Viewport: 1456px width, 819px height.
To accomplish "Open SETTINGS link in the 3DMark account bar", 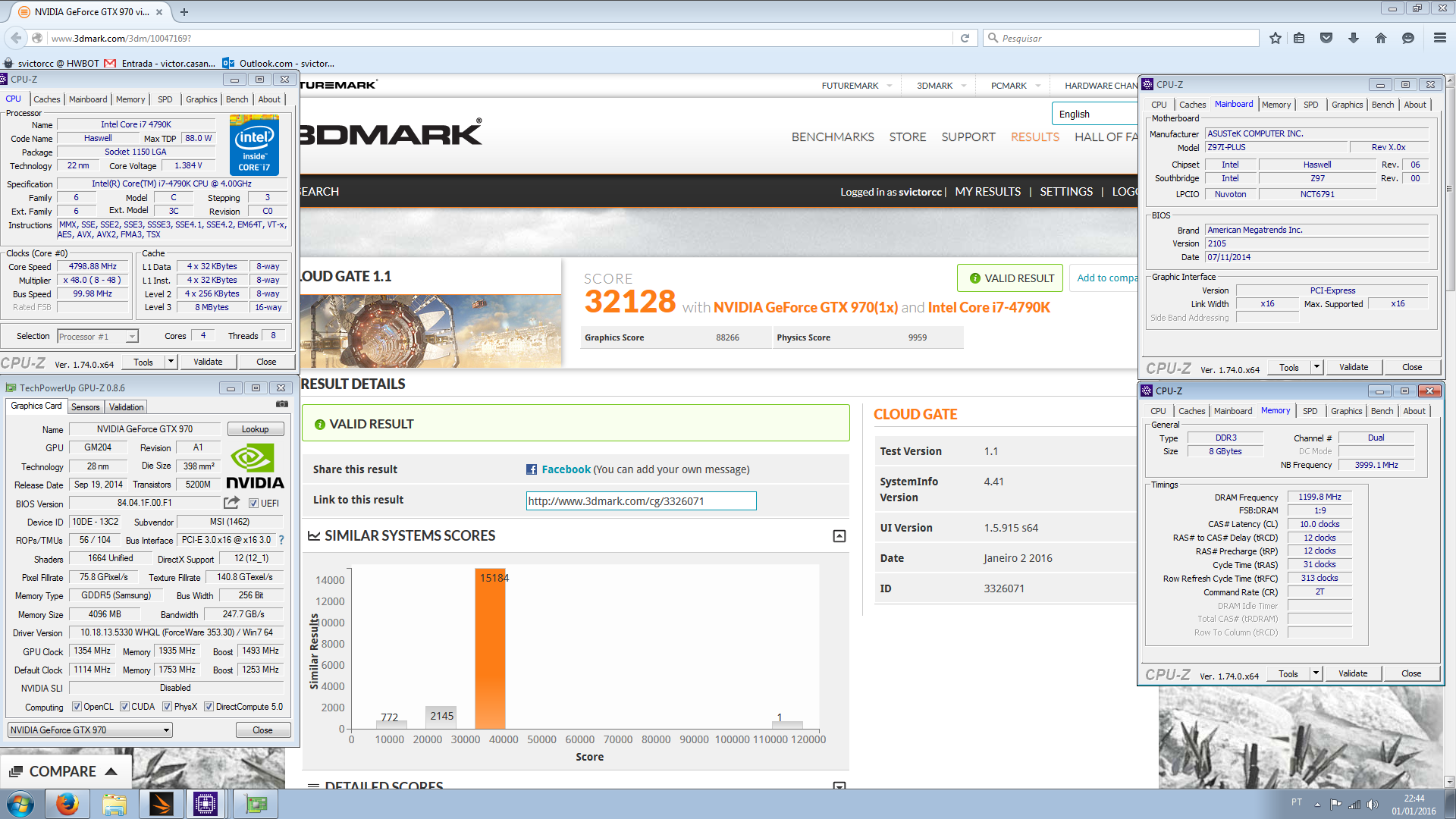I will [x=1066, y=192].
